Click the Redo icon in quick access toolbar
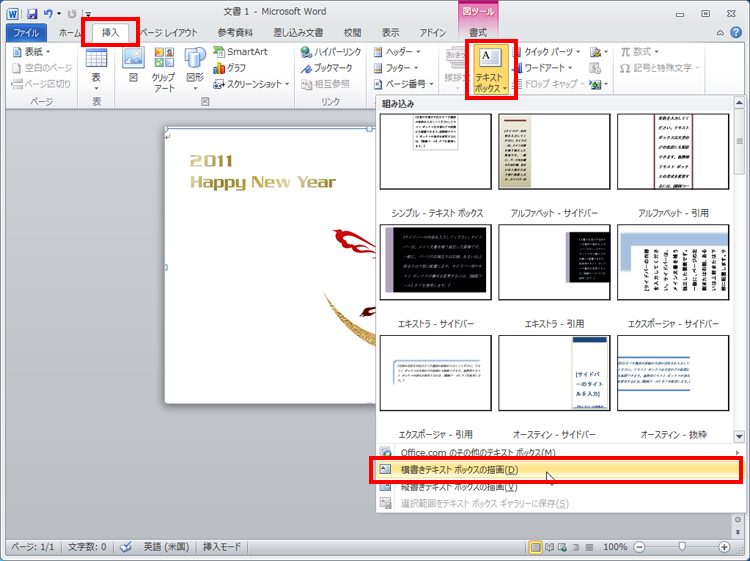This screenshot has width=750, height=561. [72, 13]
